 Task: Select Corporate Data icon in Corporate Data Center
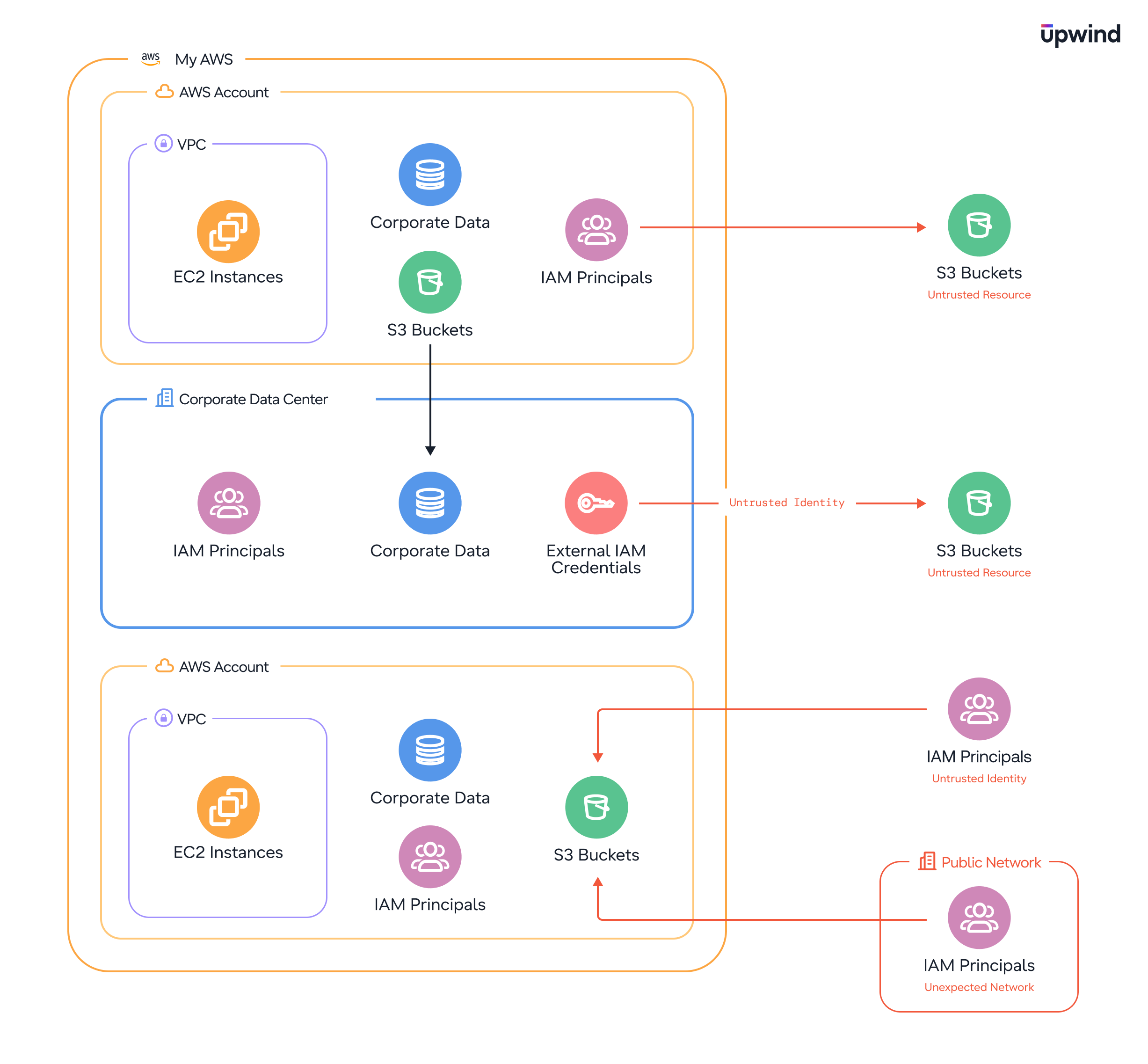tap(430, 503)
